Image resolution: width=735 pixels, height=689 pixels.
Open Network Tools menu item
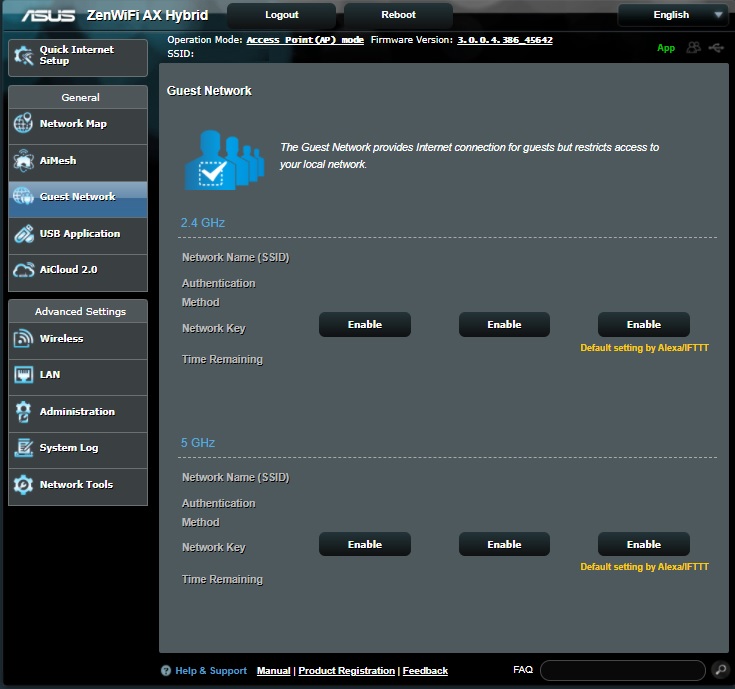tap(78, 485)
